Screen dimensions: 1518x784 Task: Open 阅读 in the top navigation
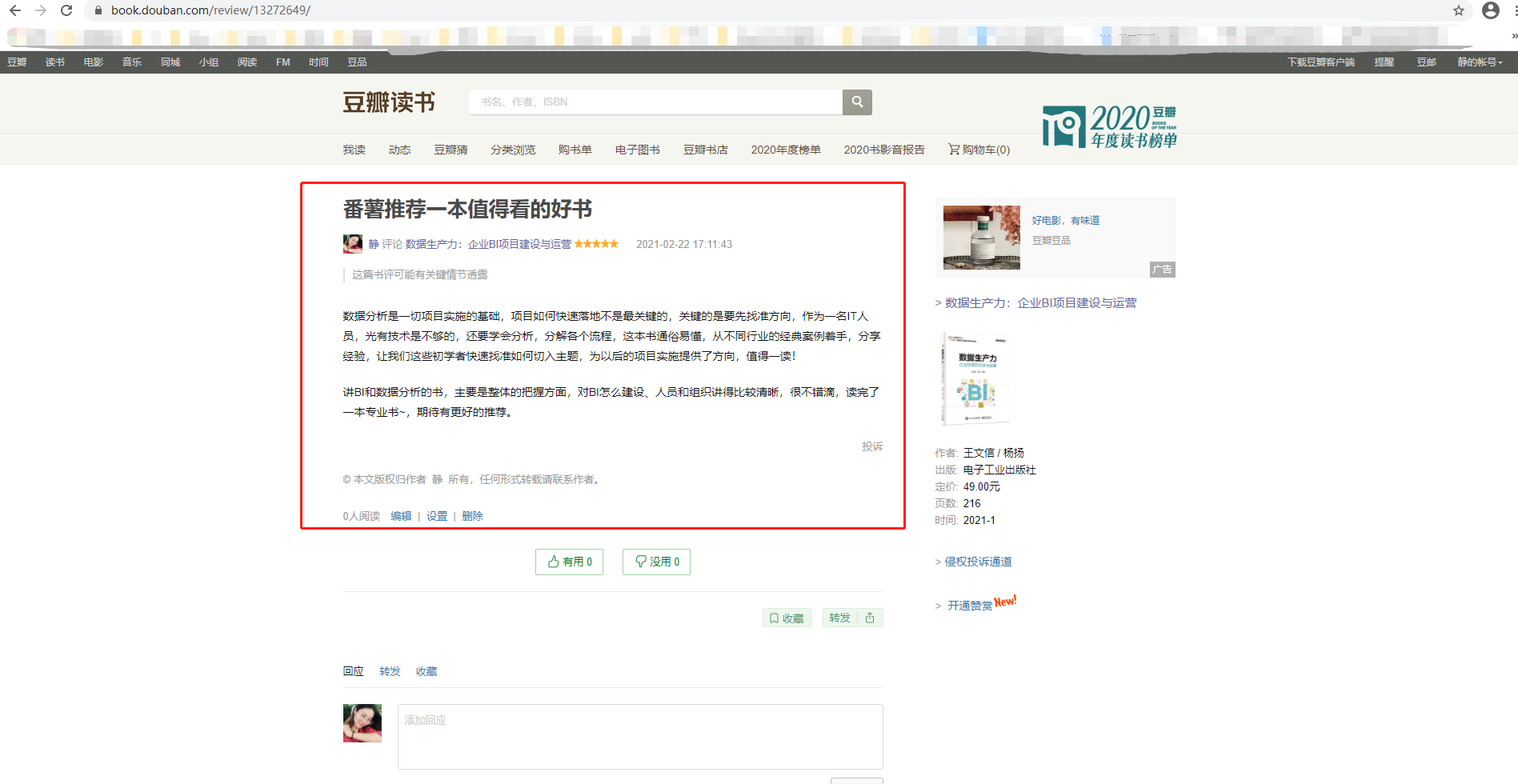tap(247, 62)
